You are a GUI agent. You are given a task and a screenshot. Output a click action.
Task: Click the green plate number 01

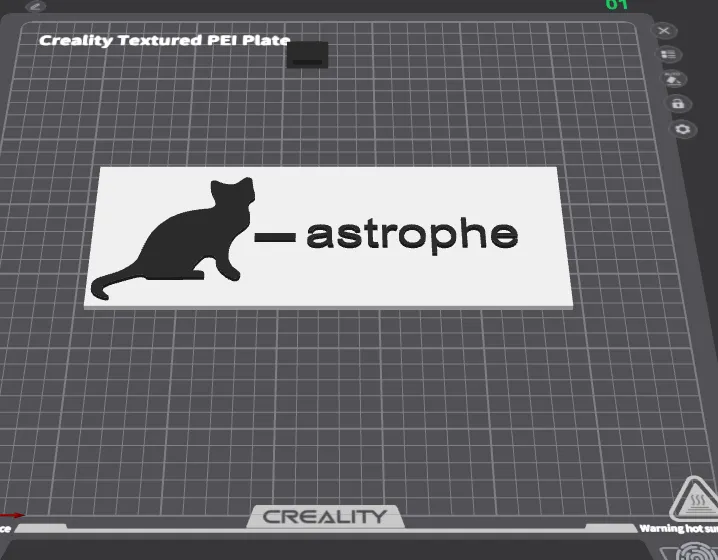616,5
